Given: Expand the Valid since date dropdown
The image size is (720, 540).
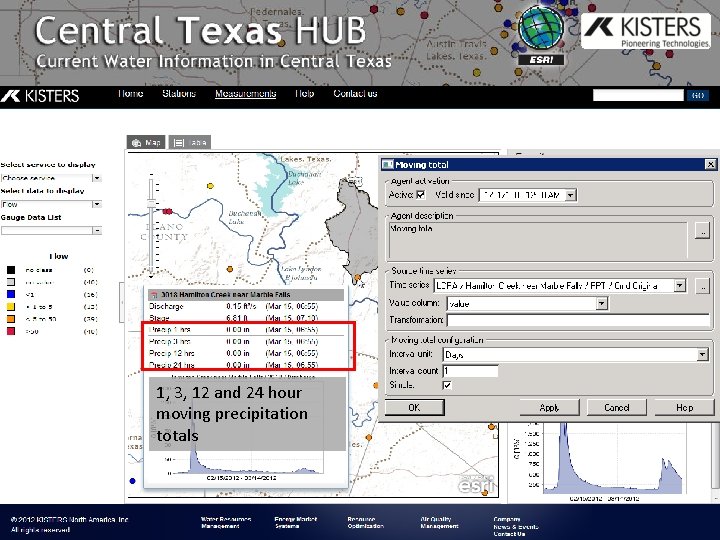Looking at the screenshot, I should tap(570, 195).
